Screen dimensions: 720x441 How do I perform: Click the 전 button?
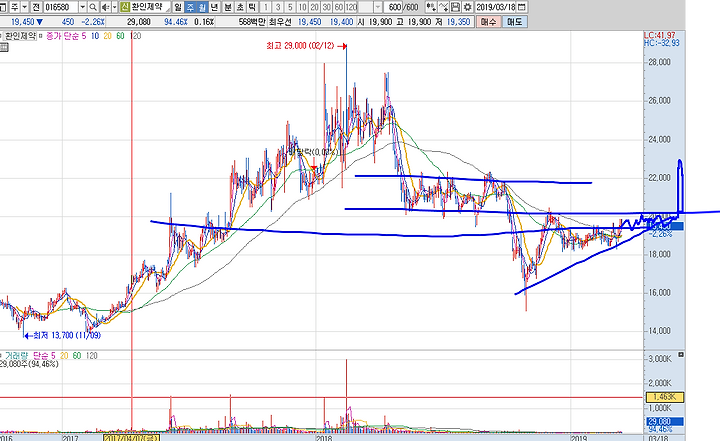click(36, 7)
